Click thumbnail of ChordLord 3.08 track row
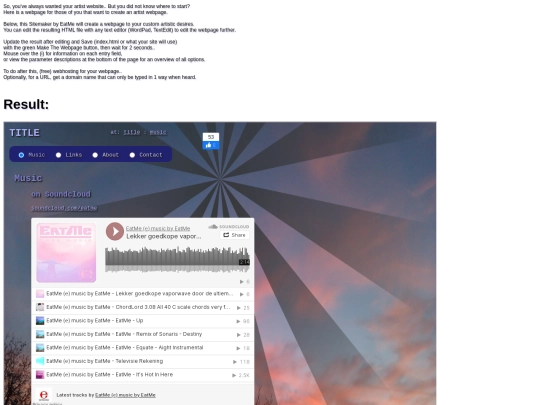540x405 pixels. tap(40, 307)
